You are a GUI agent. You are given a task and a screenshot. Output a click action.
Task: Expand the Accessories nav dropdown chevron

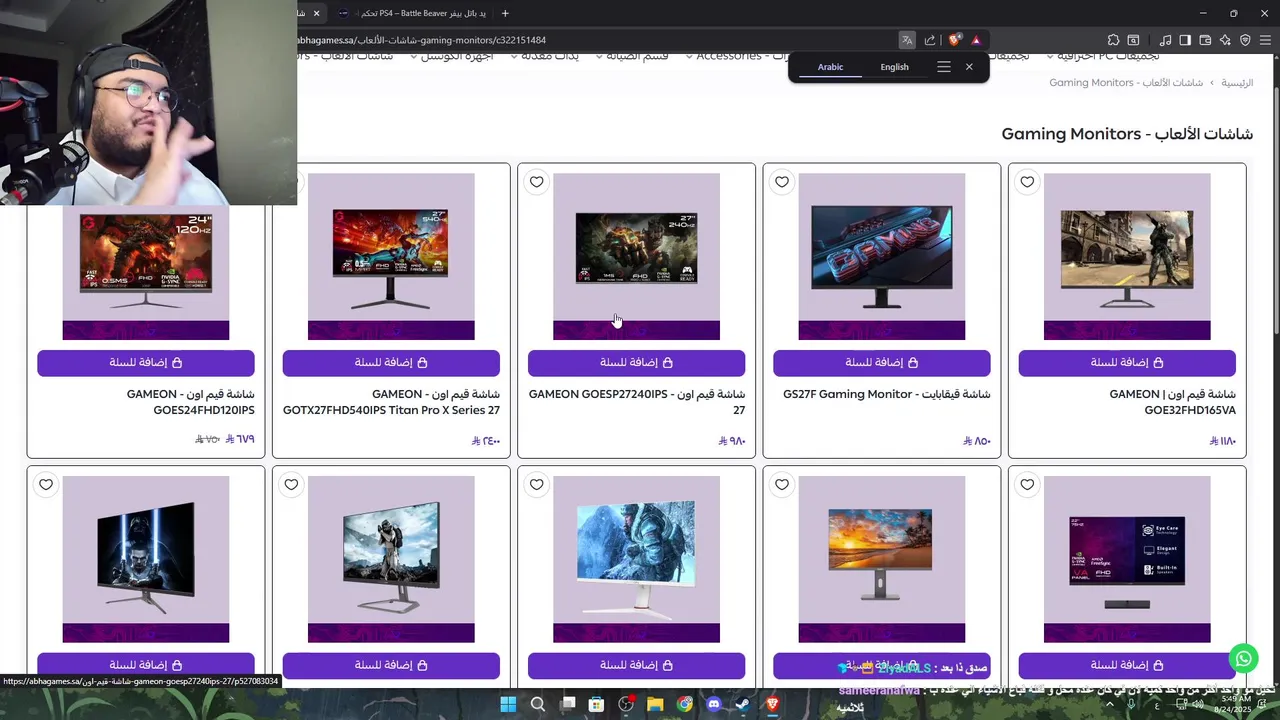pos(688,57)
